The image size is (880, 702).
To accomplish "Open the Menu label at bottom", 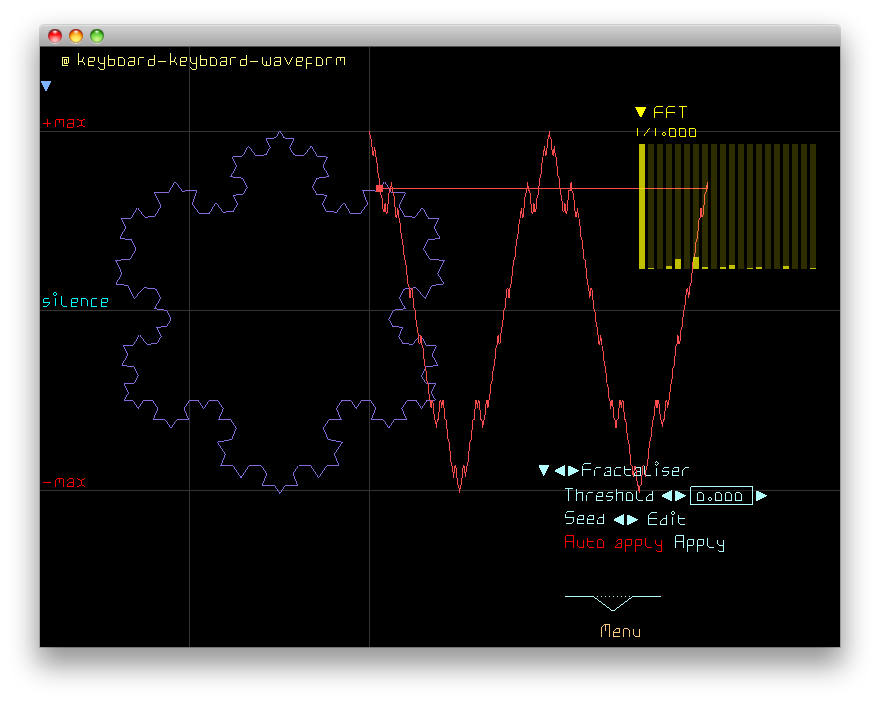I will pyautogui.click(x=620, y=632).
